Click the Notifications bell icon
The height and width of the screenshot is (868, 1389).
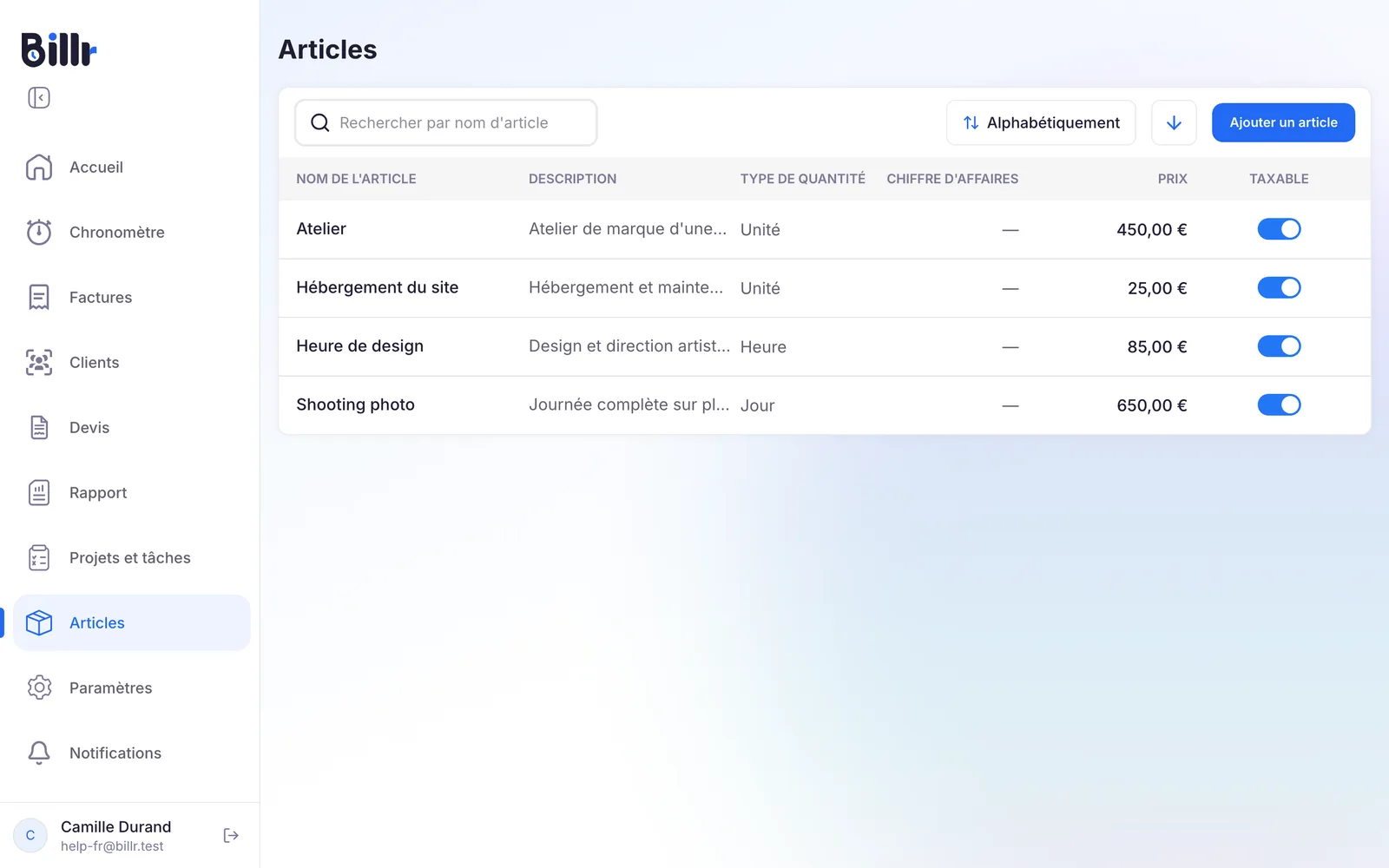coord(39,753)
